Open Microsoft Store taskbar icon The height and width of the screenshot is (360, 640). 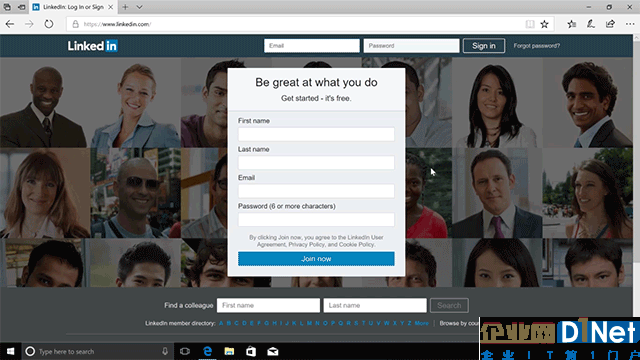click(x=251, y=351)
